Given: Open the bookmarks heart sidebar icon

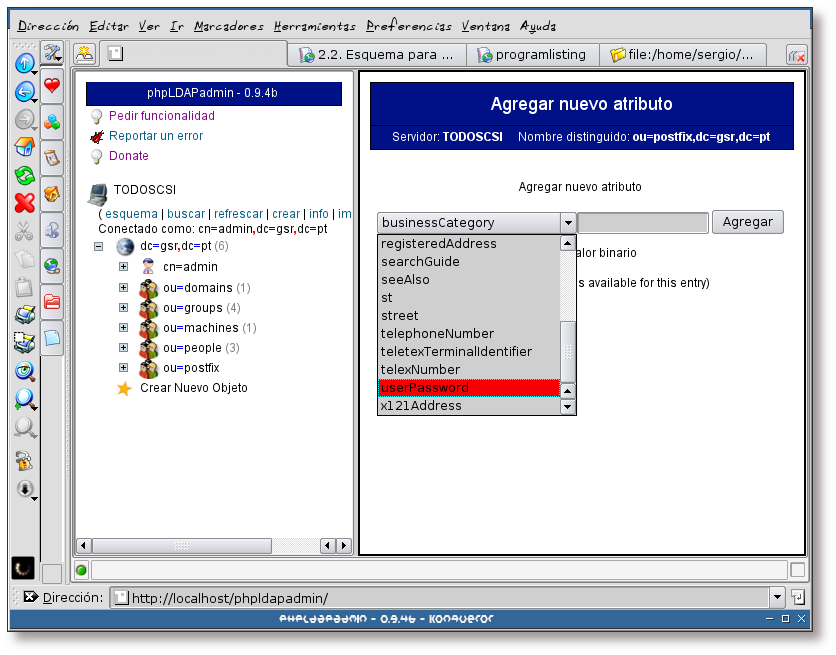Looking at the screenshot, I should (x=52, y=85).
